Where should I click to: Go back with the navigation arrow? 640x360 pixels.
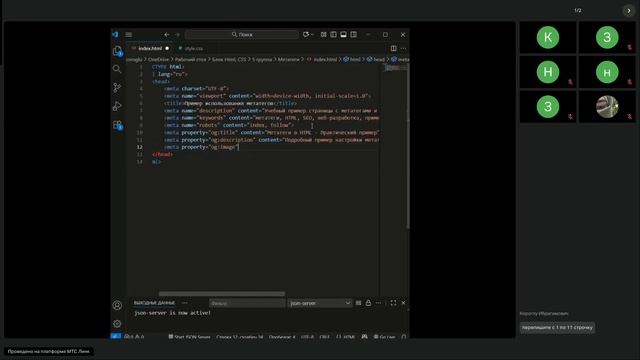point(167,35)
